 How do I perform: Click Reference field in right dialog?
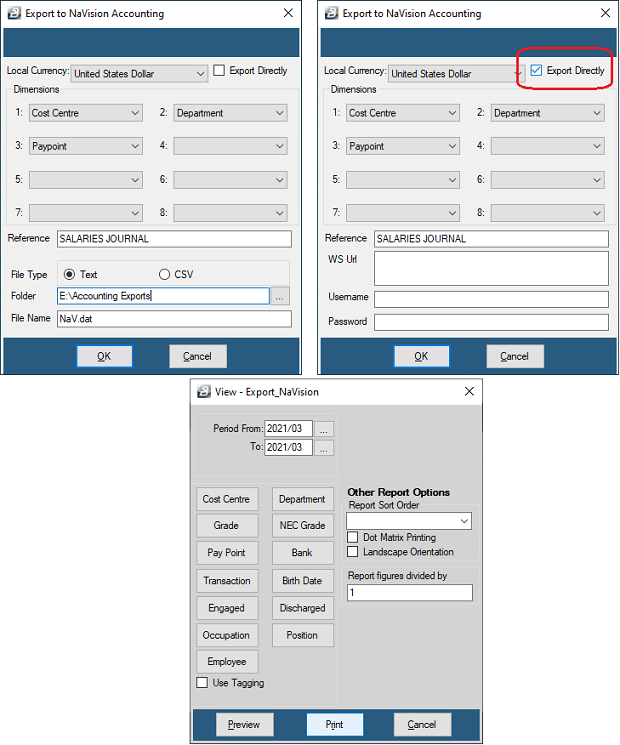pos(491,239)
